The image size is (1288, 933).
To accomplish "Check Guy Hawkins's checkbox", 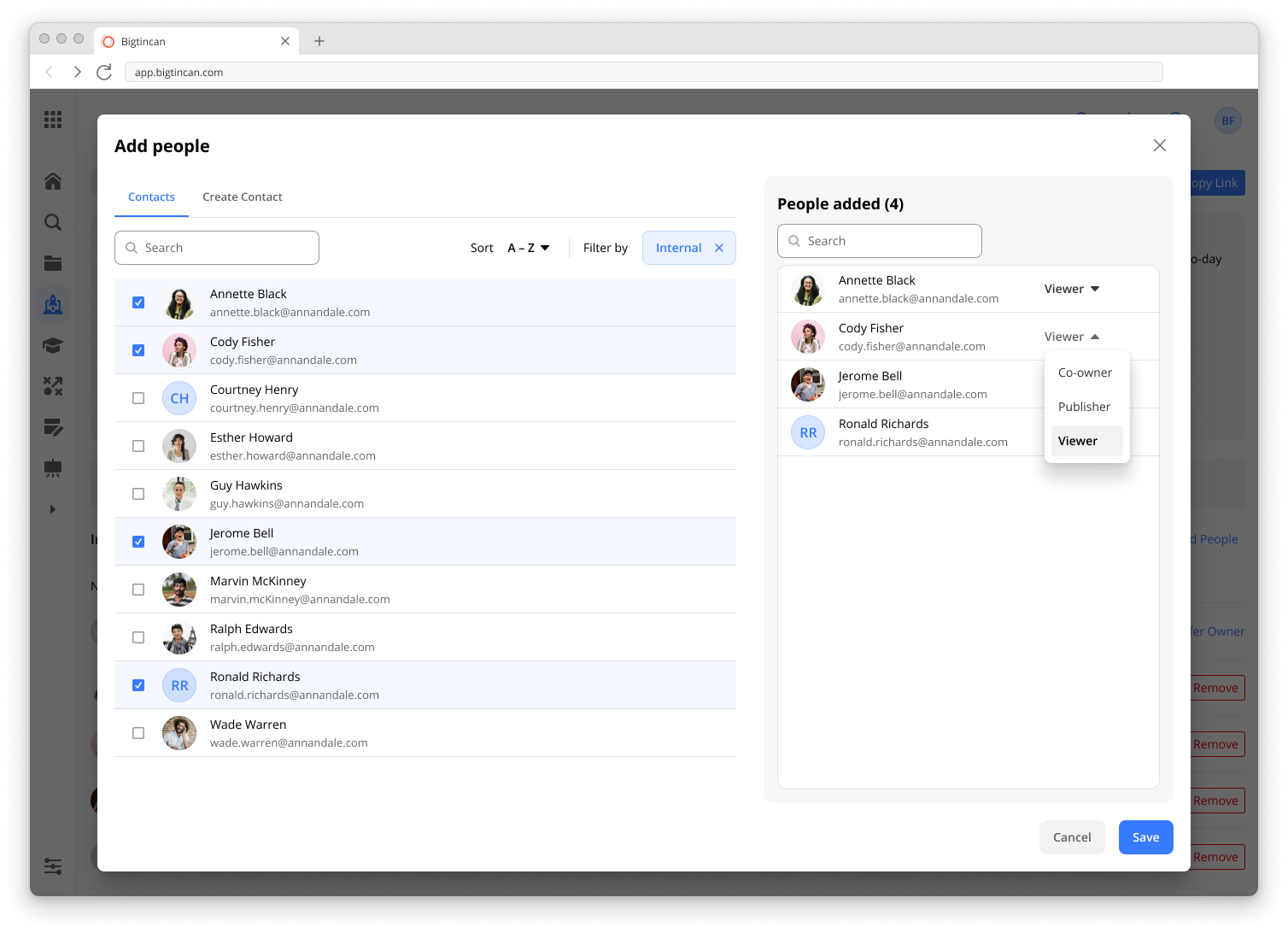I will (138, 494).
